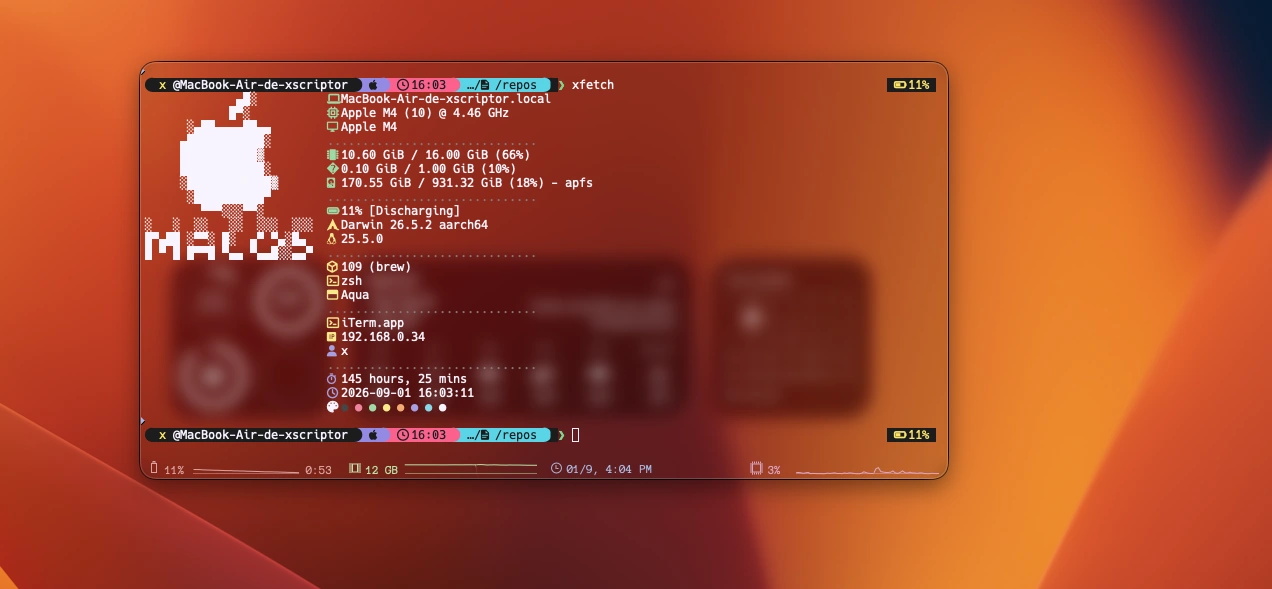
Task: Click the memory icon beside 12 GB
Action: coord(354,469)
